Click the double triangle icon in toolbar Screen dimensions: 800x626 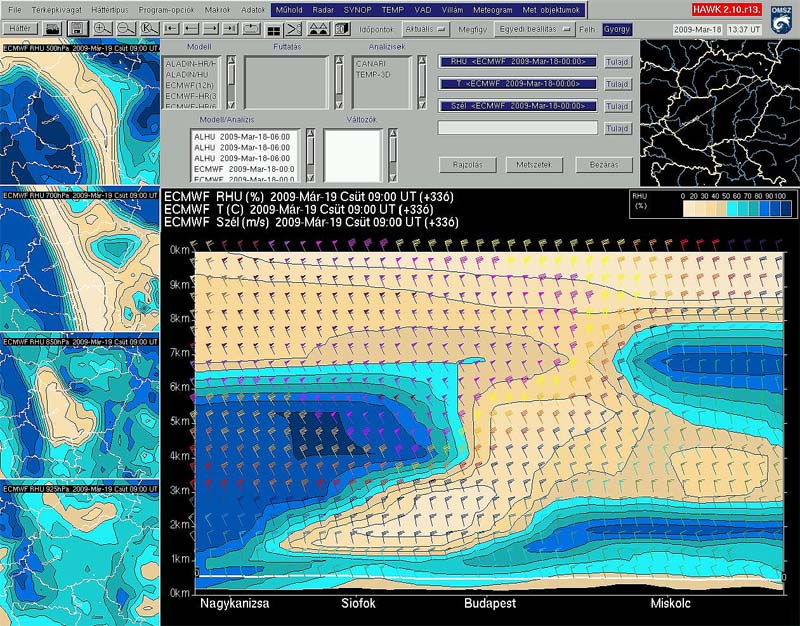(x=318, y=29)
